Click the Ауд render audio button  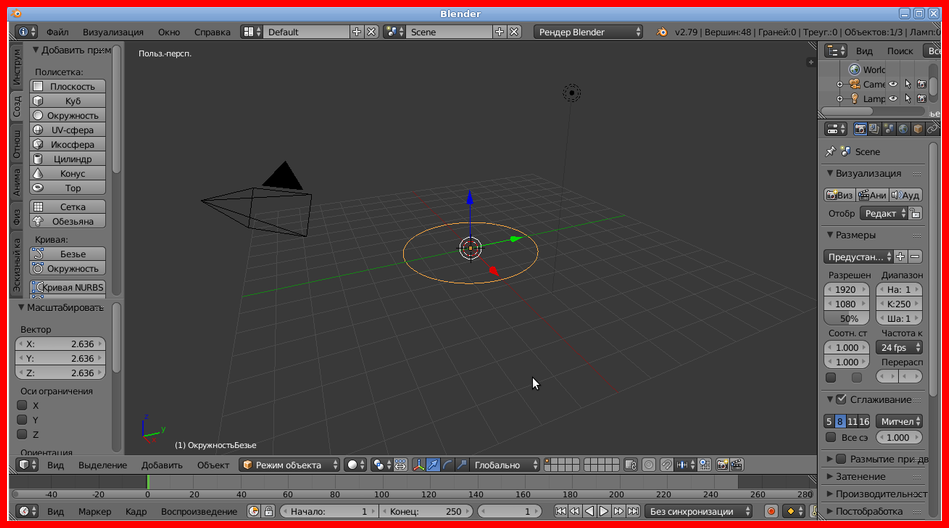pyautogui.click(x=905, y=195)
